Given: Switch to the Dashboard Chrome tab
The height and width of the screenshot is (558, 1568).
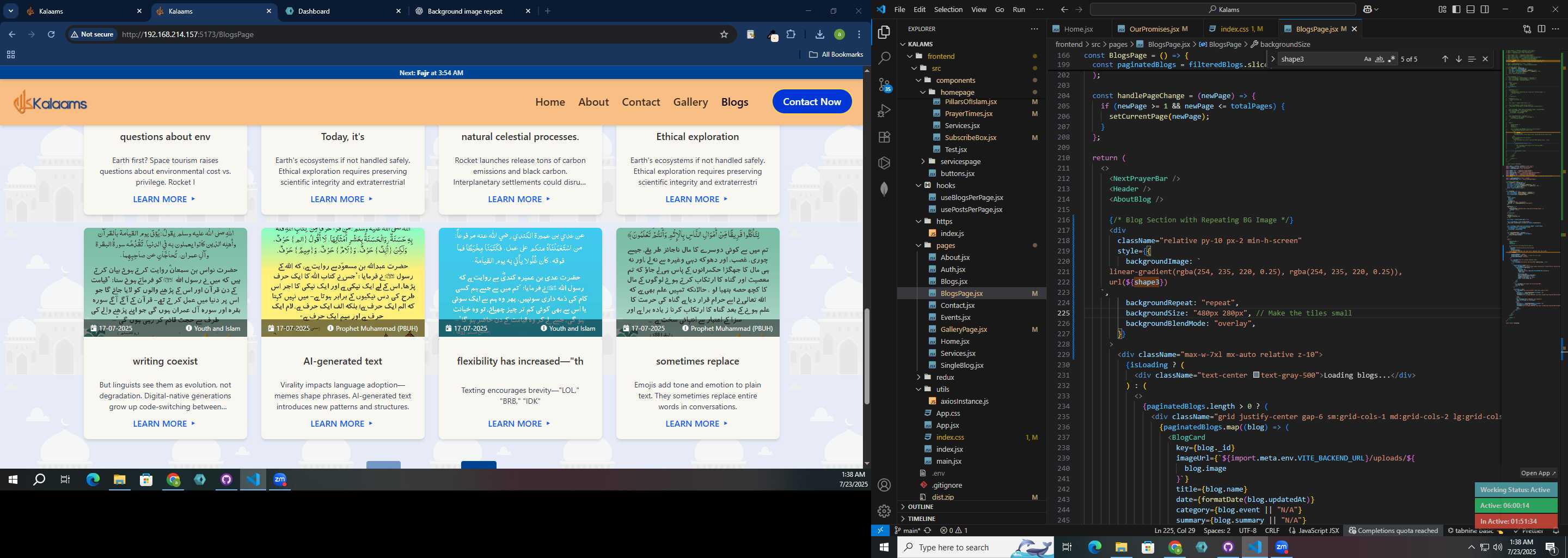Looking at the screenshot, I should (x=345, y=11).
